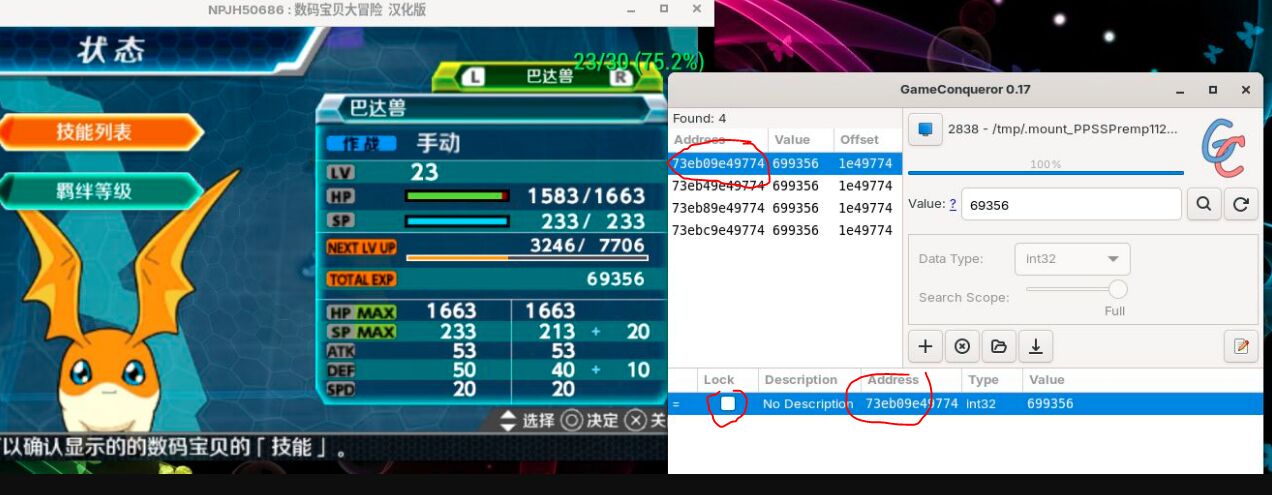Click the Description column header in cheat list
Viewport: 1272px width, 495px height.
click(x=800, y=380)
